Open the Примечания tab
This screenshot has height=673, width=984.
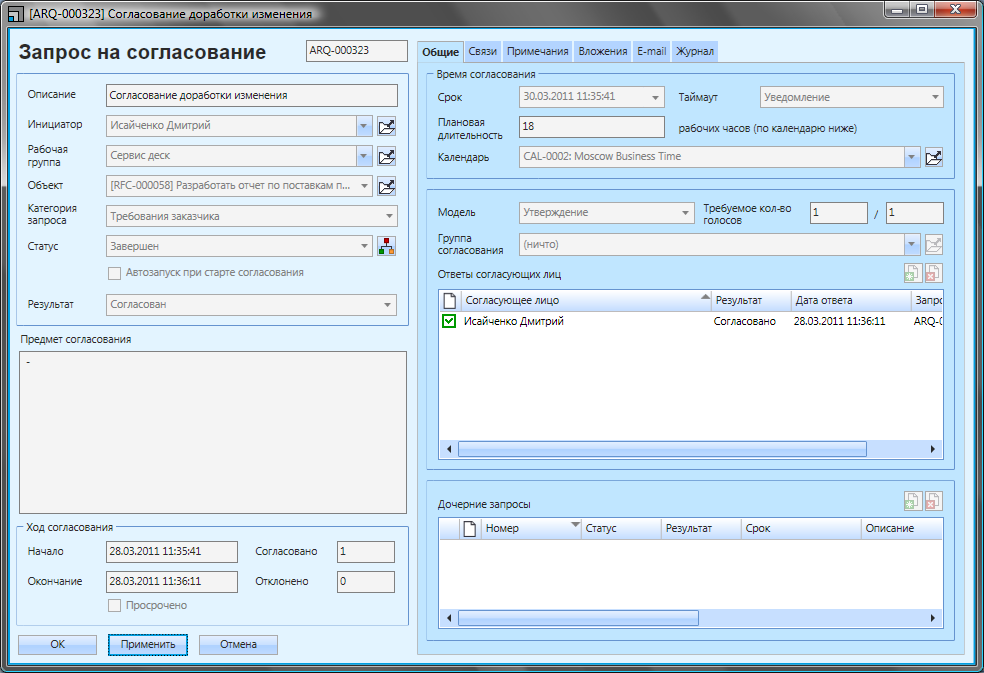tap(538, 51)
